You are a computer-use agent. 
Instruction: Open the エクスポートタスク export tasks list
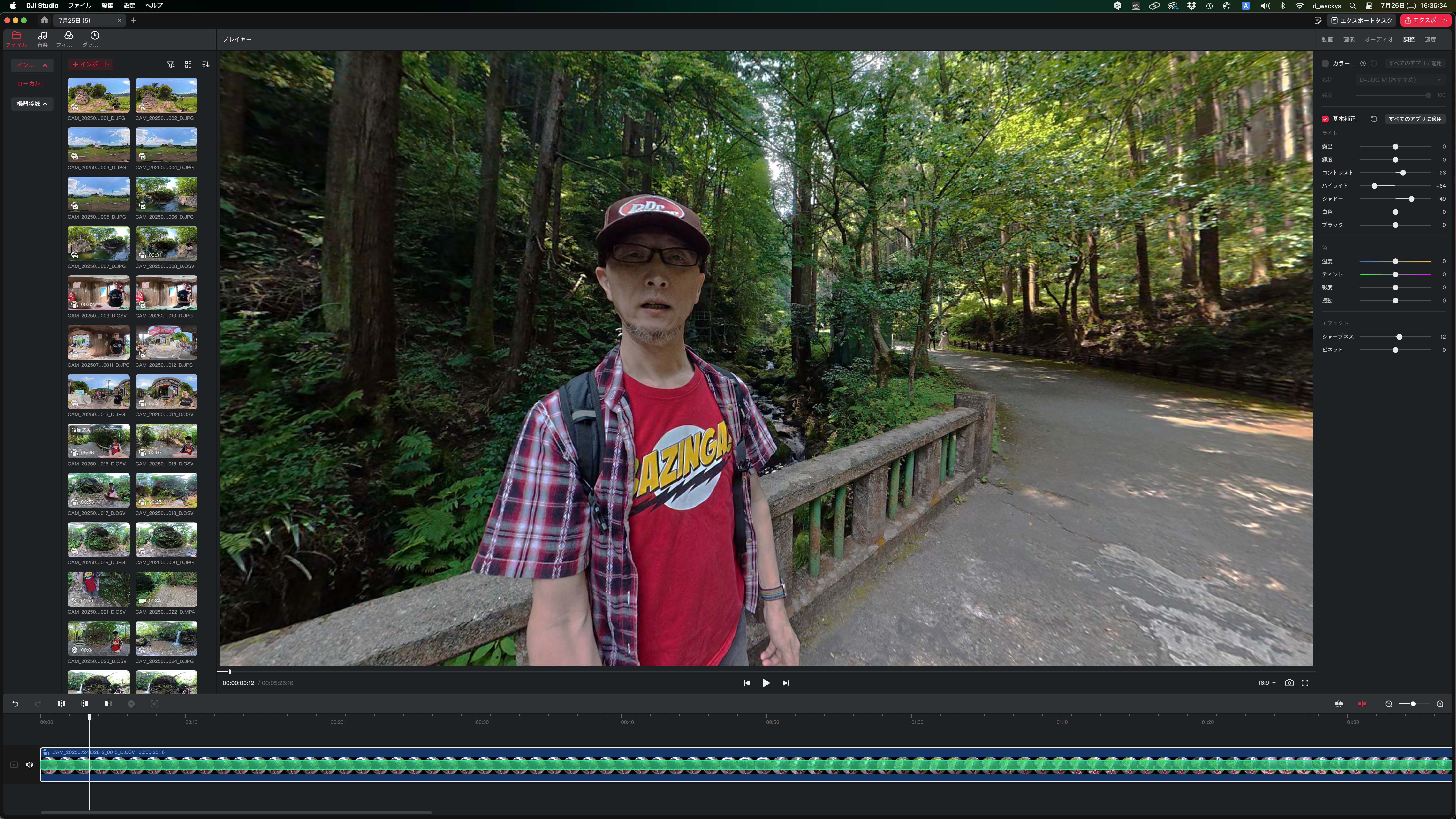click(x=1362, y=20)
